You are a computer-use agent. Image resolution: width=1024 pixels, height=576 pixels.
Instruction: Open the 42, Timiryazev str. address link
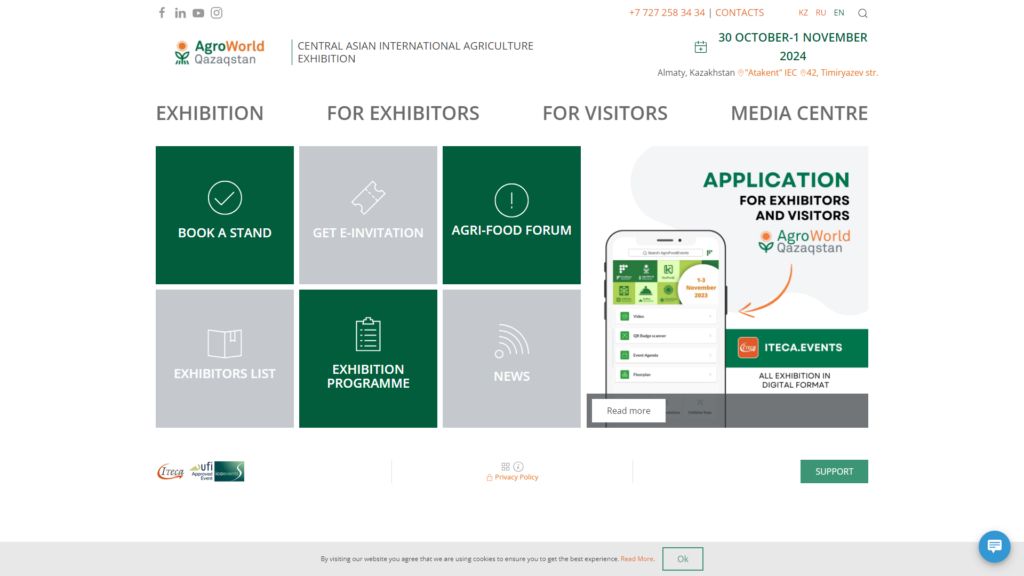coord(839,72)
